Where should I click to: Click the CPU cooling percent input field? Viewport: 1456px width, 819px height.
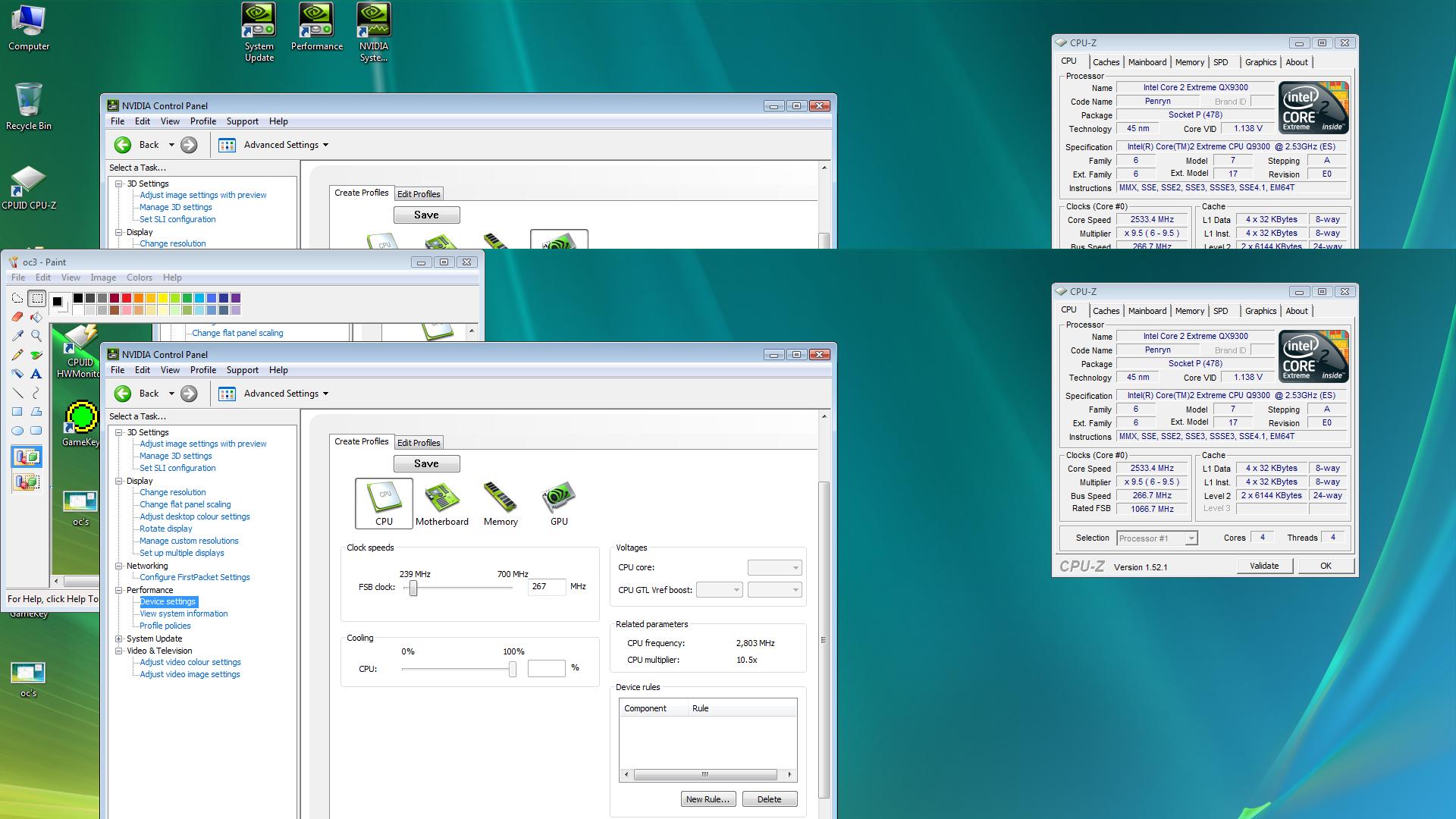click(547, 668)
